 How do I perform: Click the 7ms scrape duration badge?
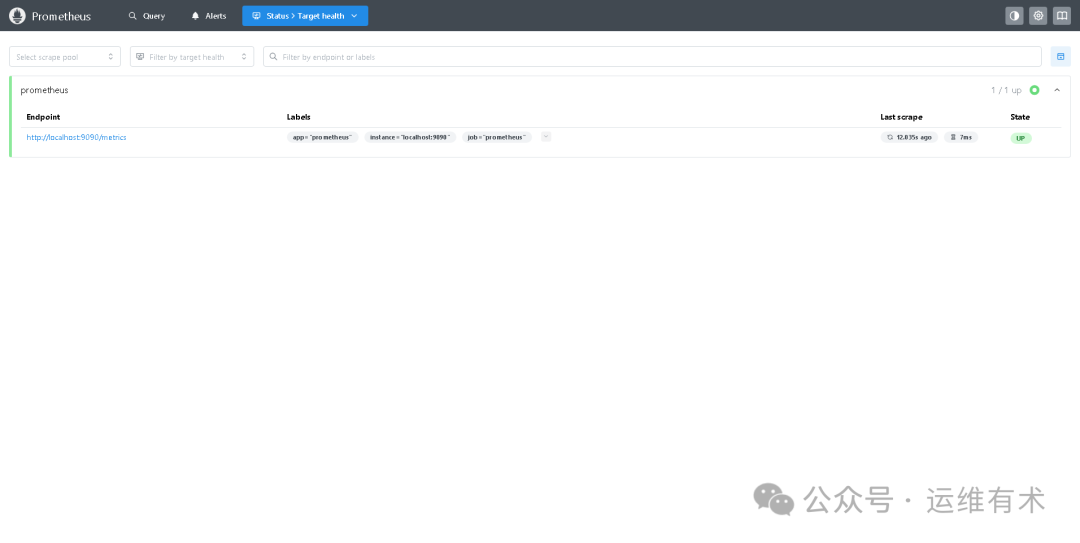(x=961, y=137)
